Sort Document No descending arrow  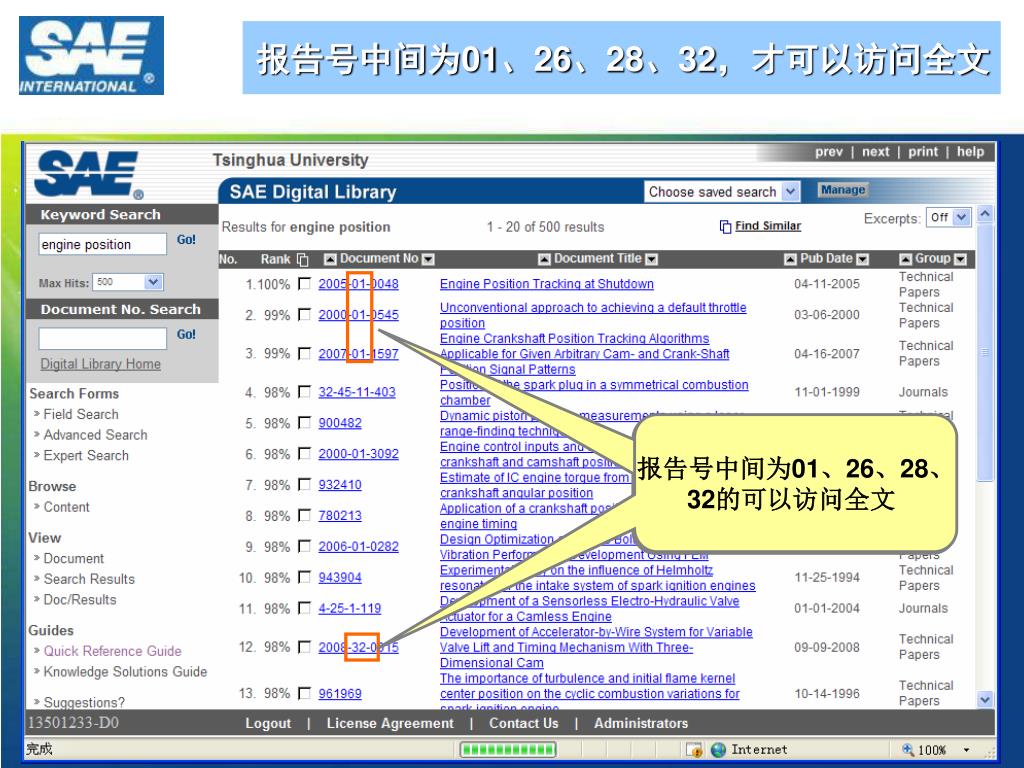tap(428, 259)
